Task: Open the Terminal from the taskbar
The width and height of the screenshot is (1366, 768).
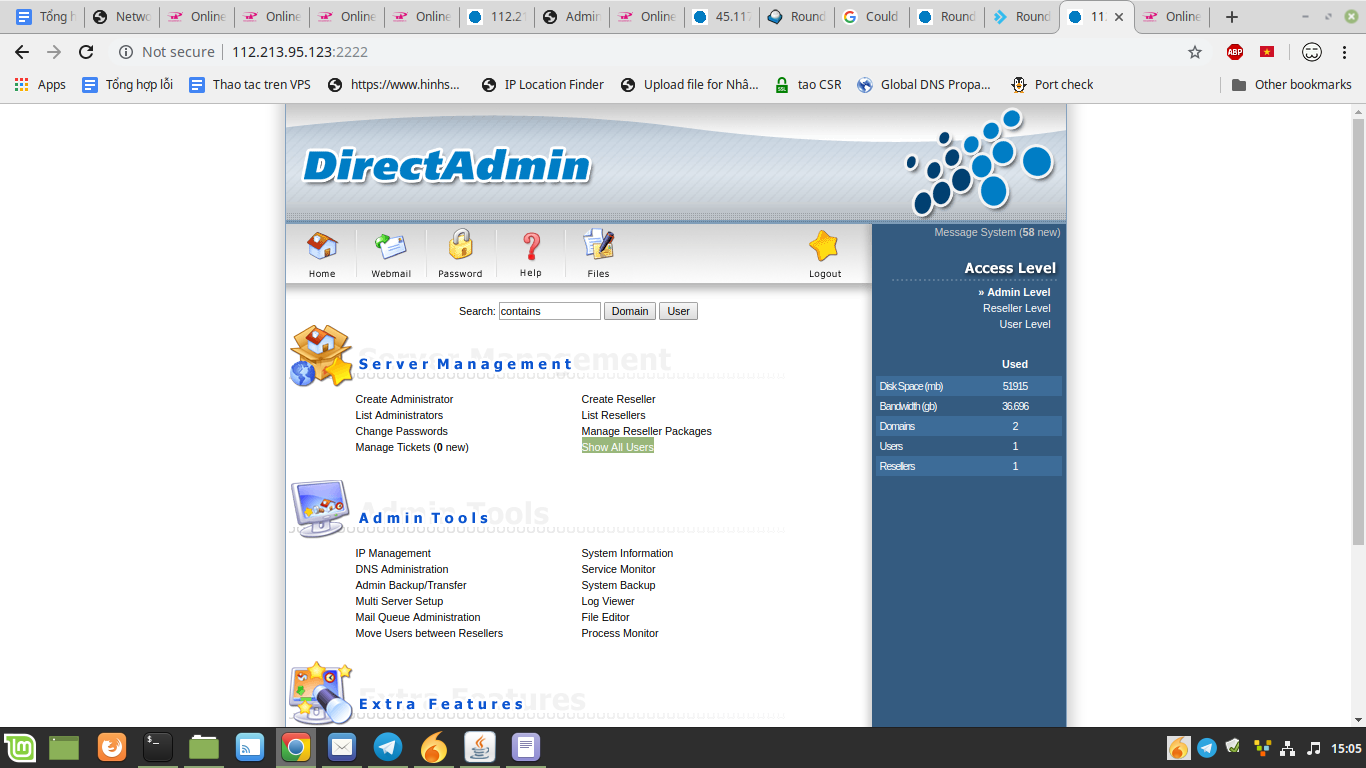Action: [158, 747]
